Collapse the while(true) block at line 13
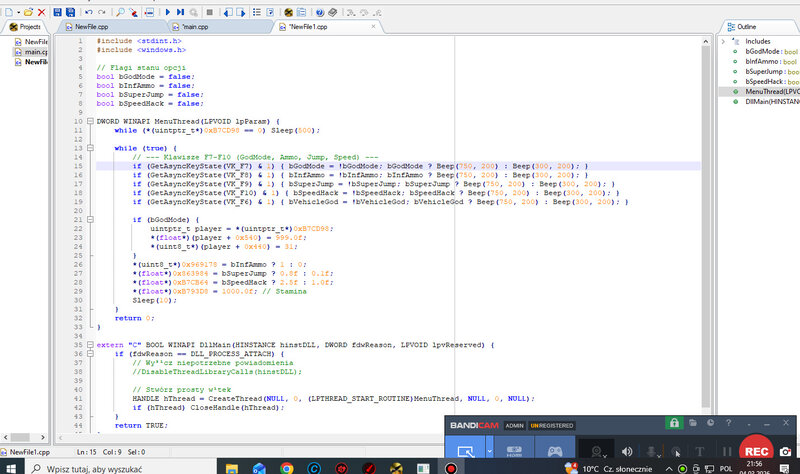Screen dimensions: 800x474 [x=88, y=147]
